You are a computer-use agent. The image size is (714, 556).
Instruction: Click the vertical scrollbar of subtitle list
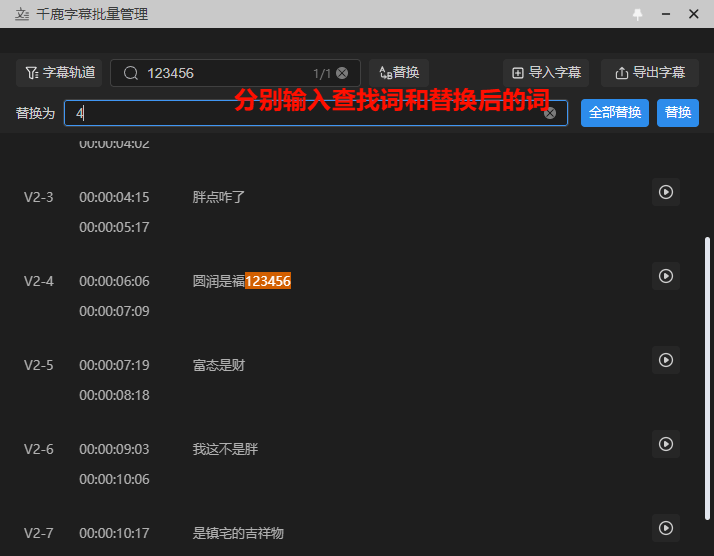pos(709,380)
